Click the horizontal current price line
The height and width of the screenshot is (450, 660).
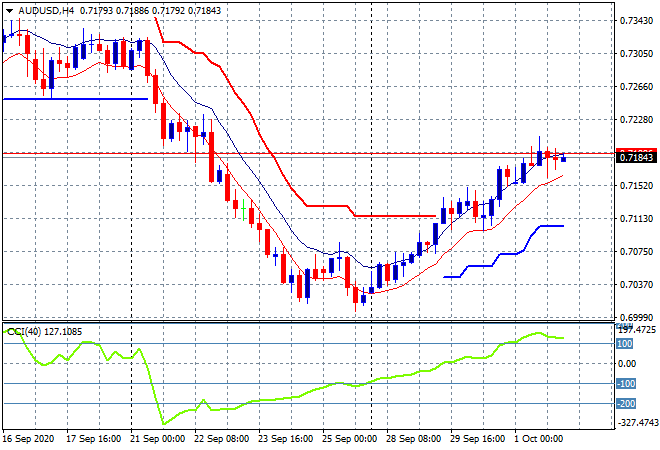coord(300,153)
